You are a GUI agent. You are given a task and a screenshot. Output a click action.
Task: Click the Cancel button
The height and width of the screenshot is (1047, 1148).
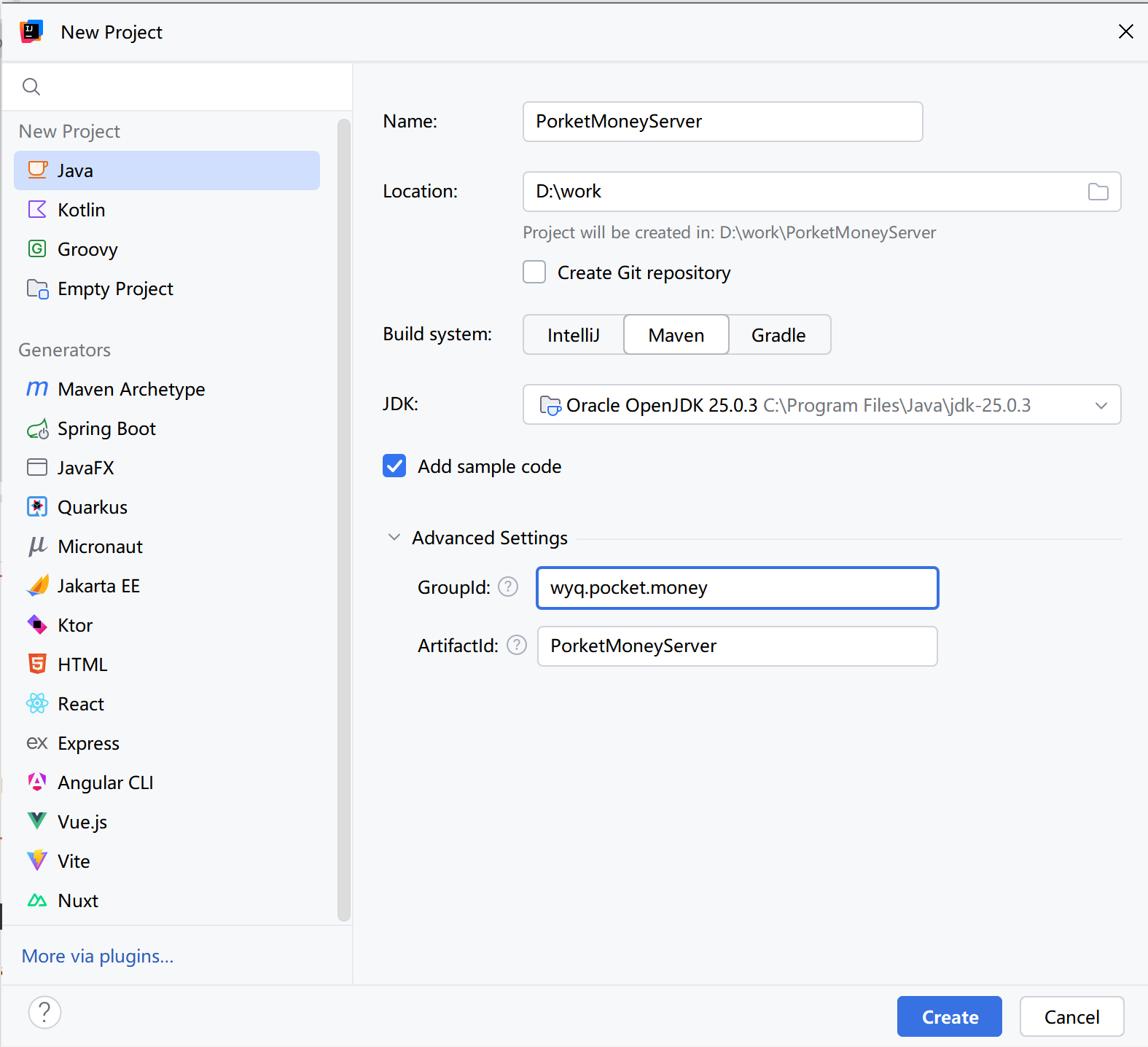(x=1071, y=1016)
